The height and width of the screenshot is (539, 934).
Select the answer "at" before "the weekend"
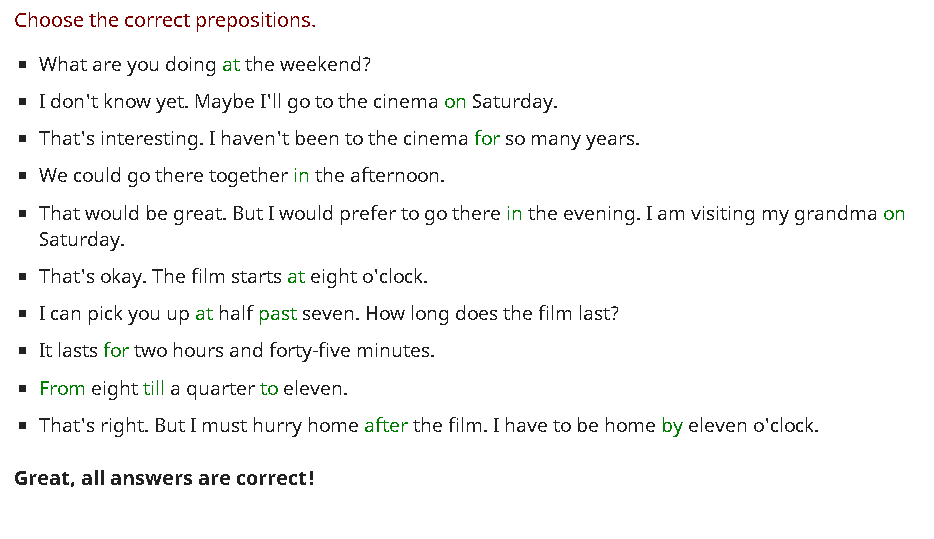point(231,65)
